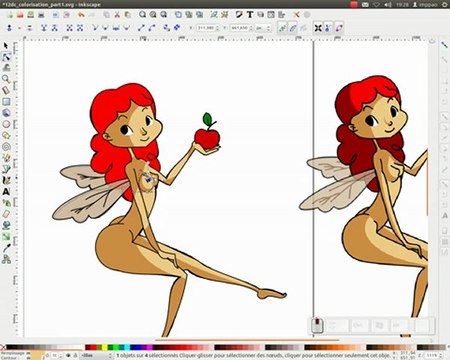Click the Break path at nodes icon
Screen dimensions: 450x360
pyautogui.click(x=54, y=28)
